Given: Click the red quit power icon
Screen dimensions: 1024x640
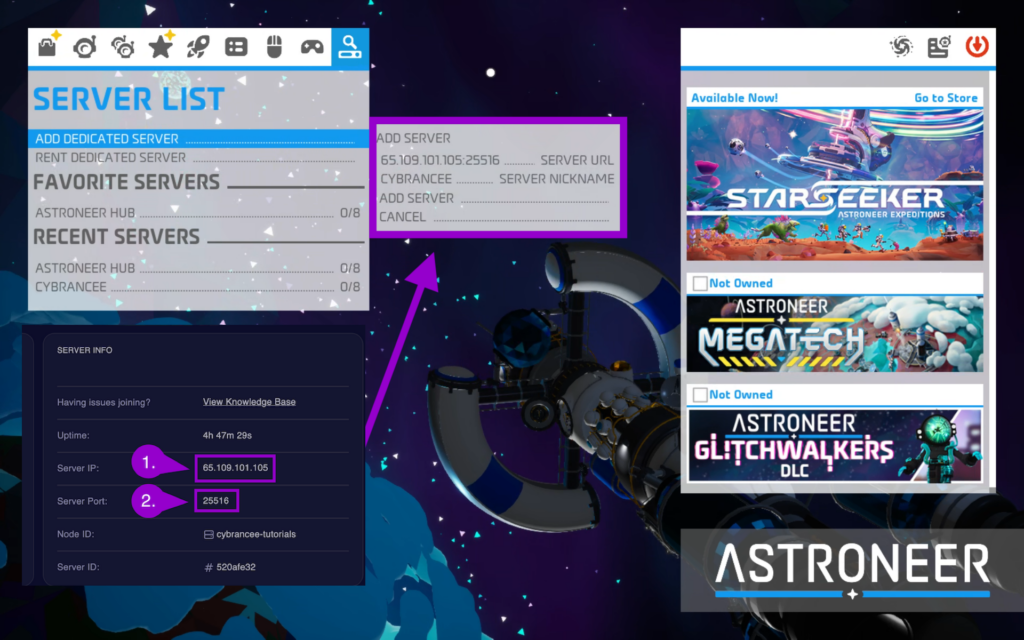Looking at the screenshot, I should pos(976,46).
